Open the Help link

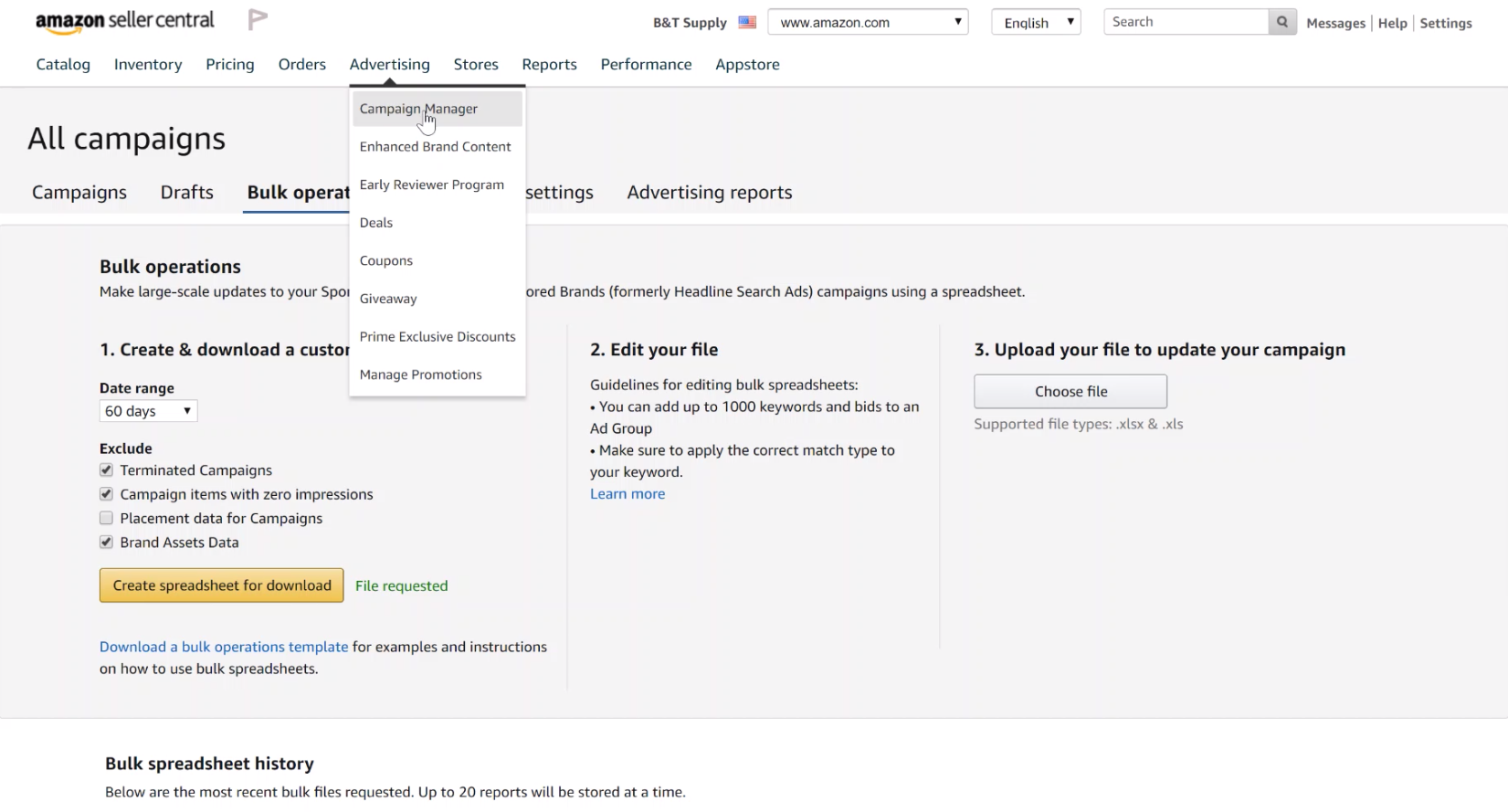1393,23
